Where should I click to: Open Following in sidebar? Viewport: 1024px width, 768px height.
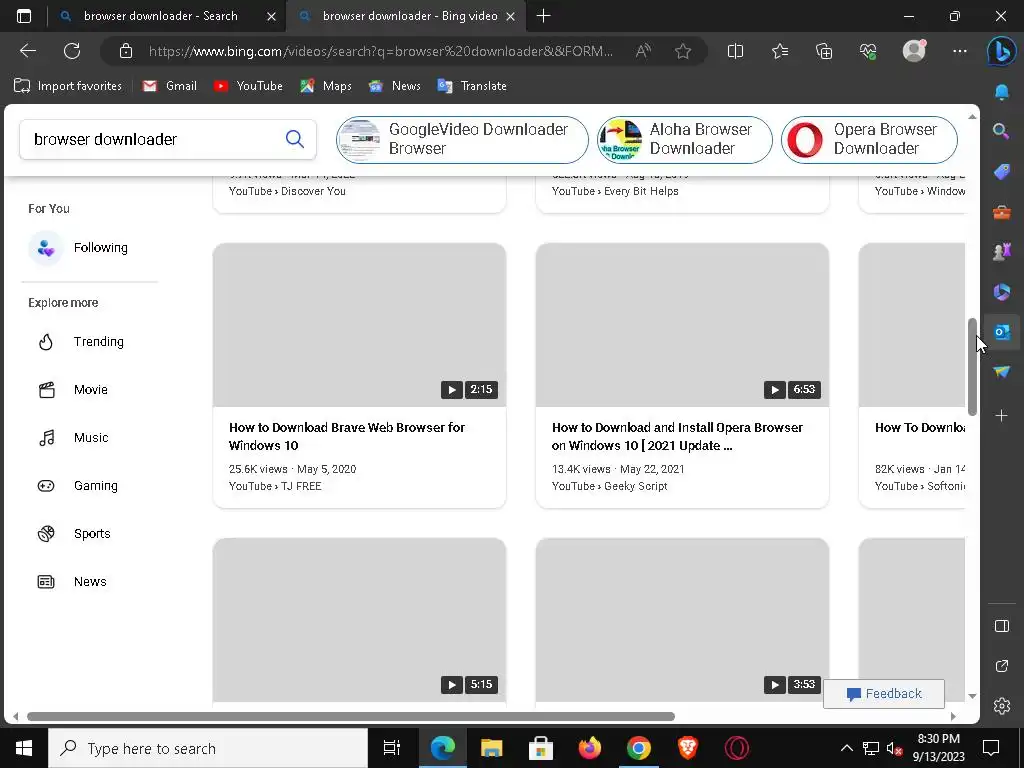[x=78, y=248]
